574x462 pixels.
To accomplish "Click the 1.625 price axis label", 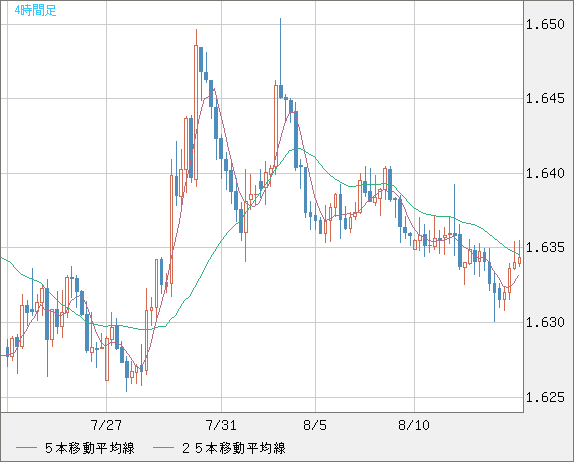I will 545,397.
